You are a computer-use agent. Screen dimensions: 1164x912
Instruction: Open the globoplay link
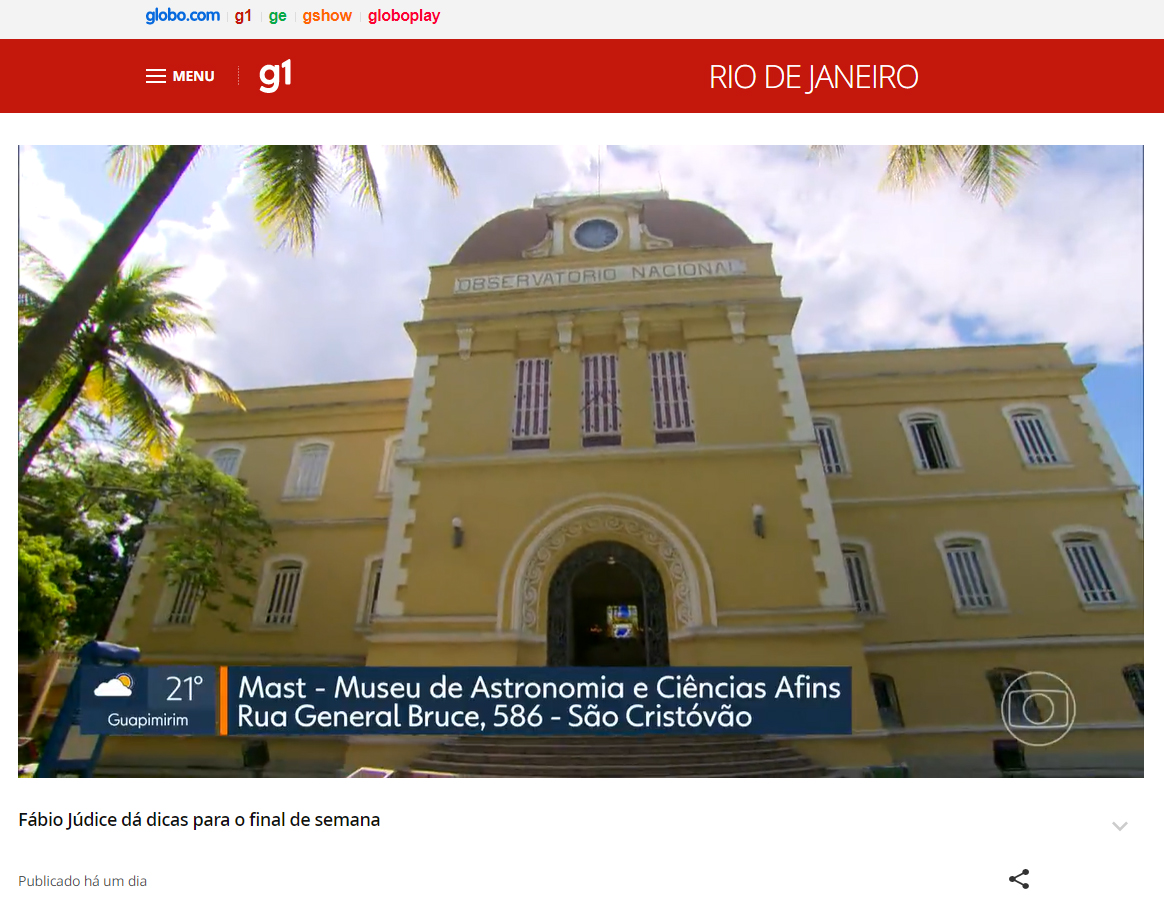point(404,16)
